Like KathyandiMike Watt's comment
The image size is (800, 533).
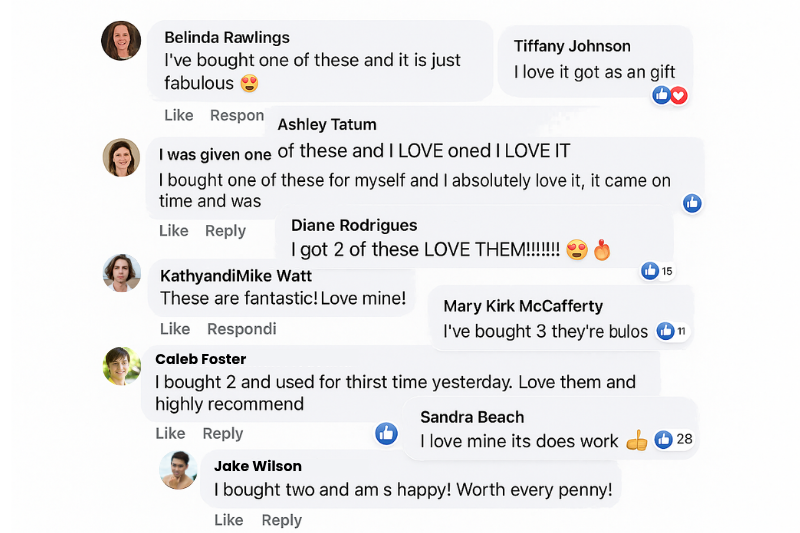[x=174, y=329]
